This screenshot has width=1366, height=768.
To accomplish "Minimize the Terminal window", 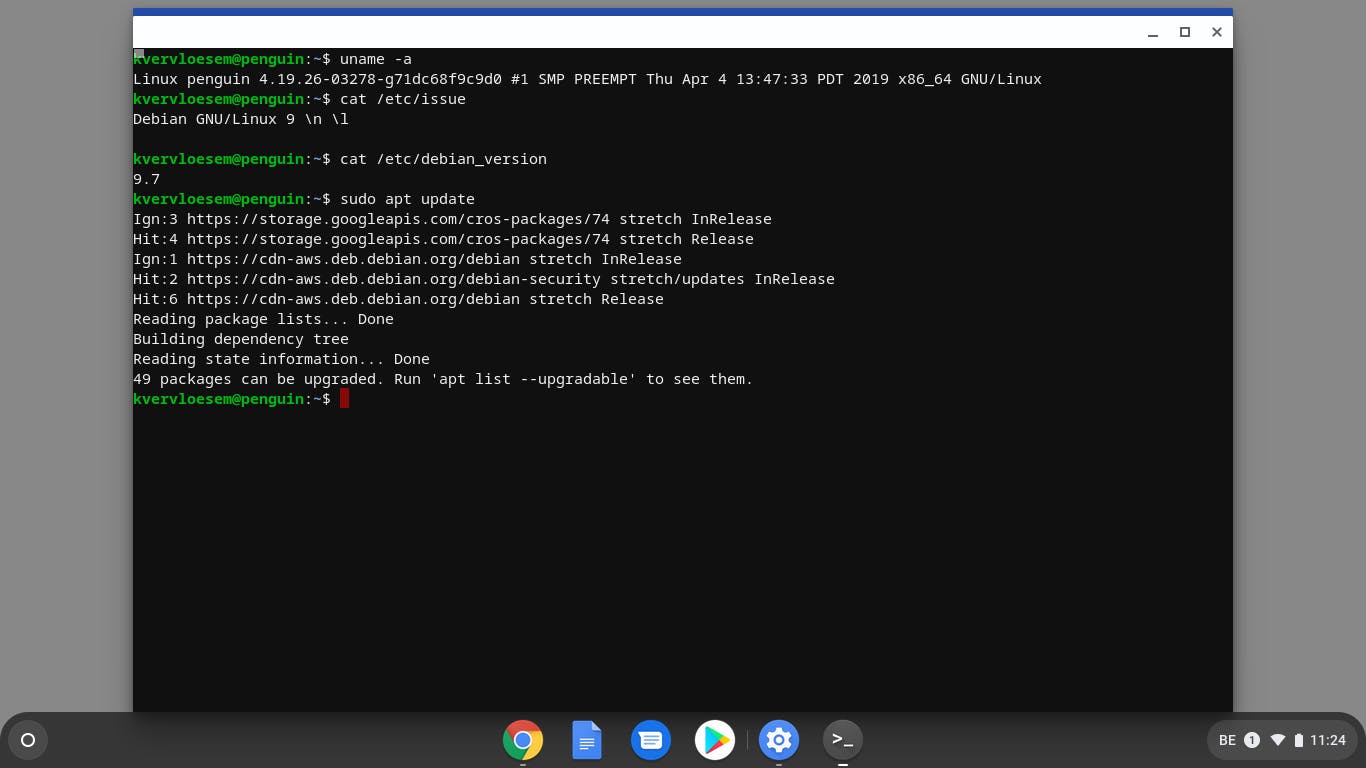I will [1153, 32].
